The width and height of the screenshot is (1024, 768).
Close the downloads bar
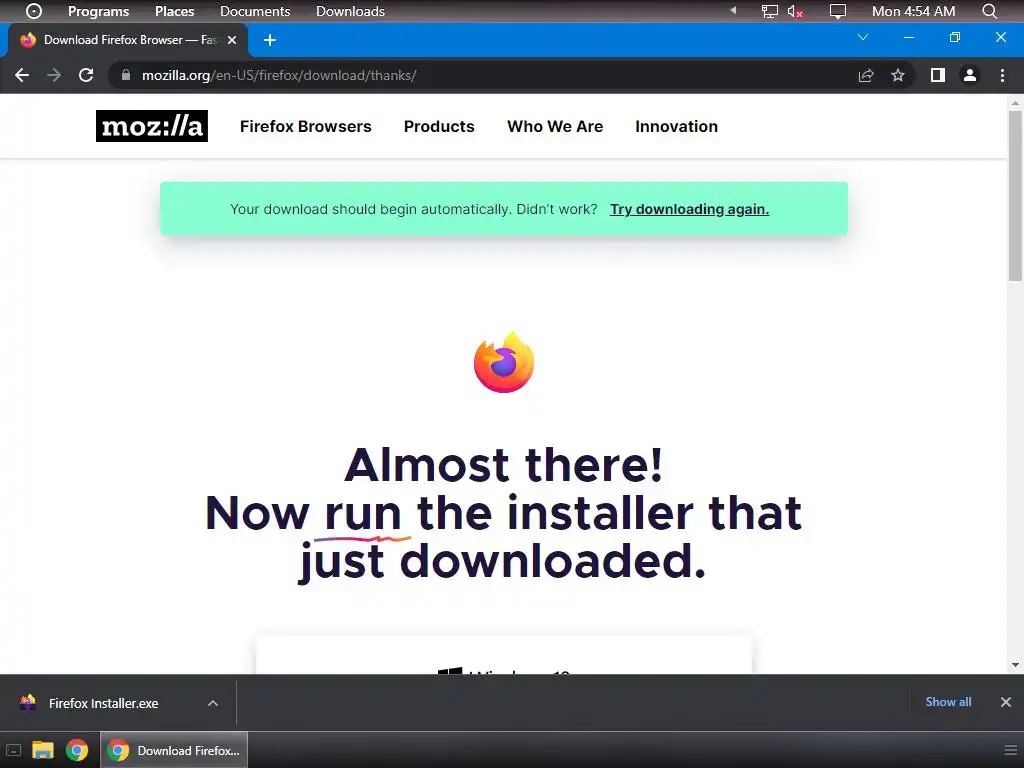click(1006, 702)
